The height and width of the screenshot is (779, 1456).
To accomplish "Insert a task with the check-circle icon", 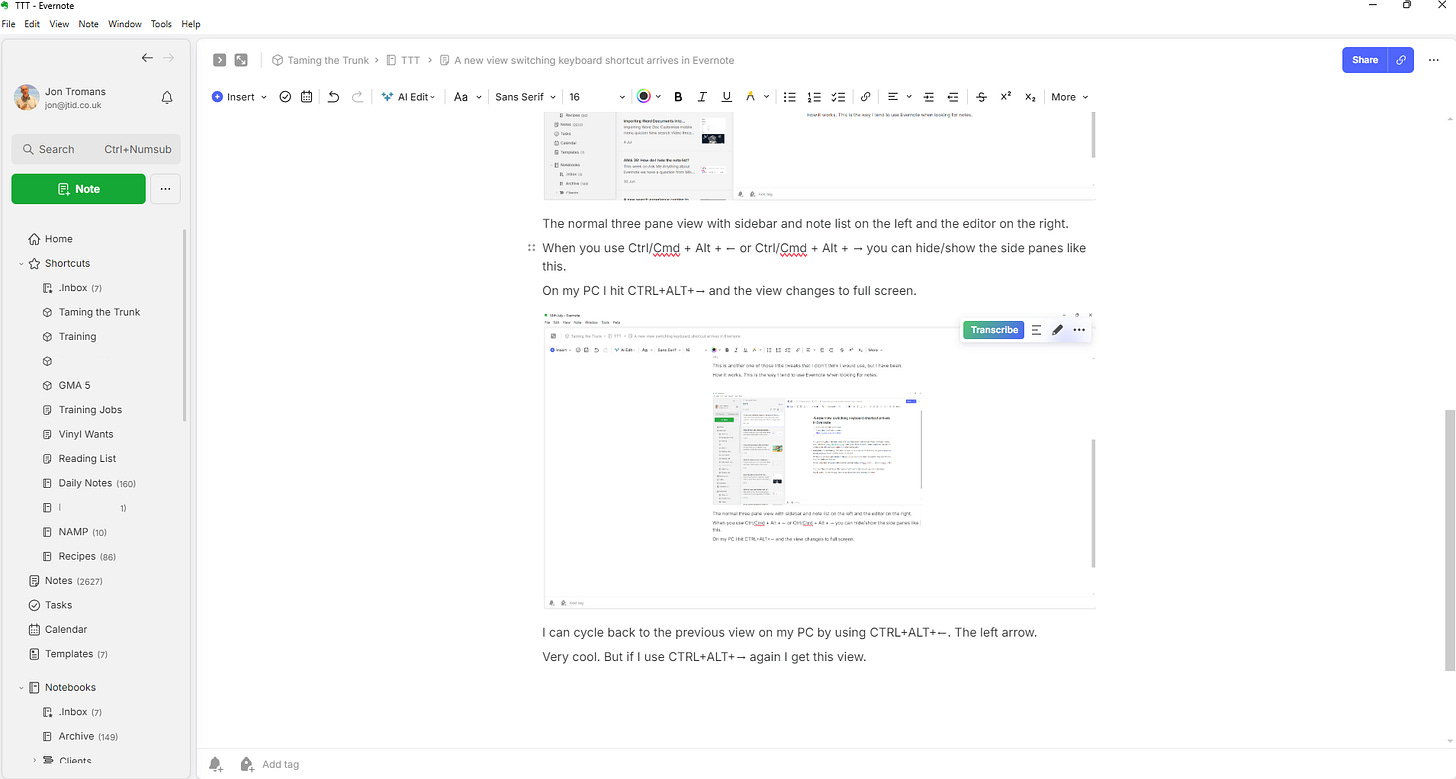I will click(285, 97).
